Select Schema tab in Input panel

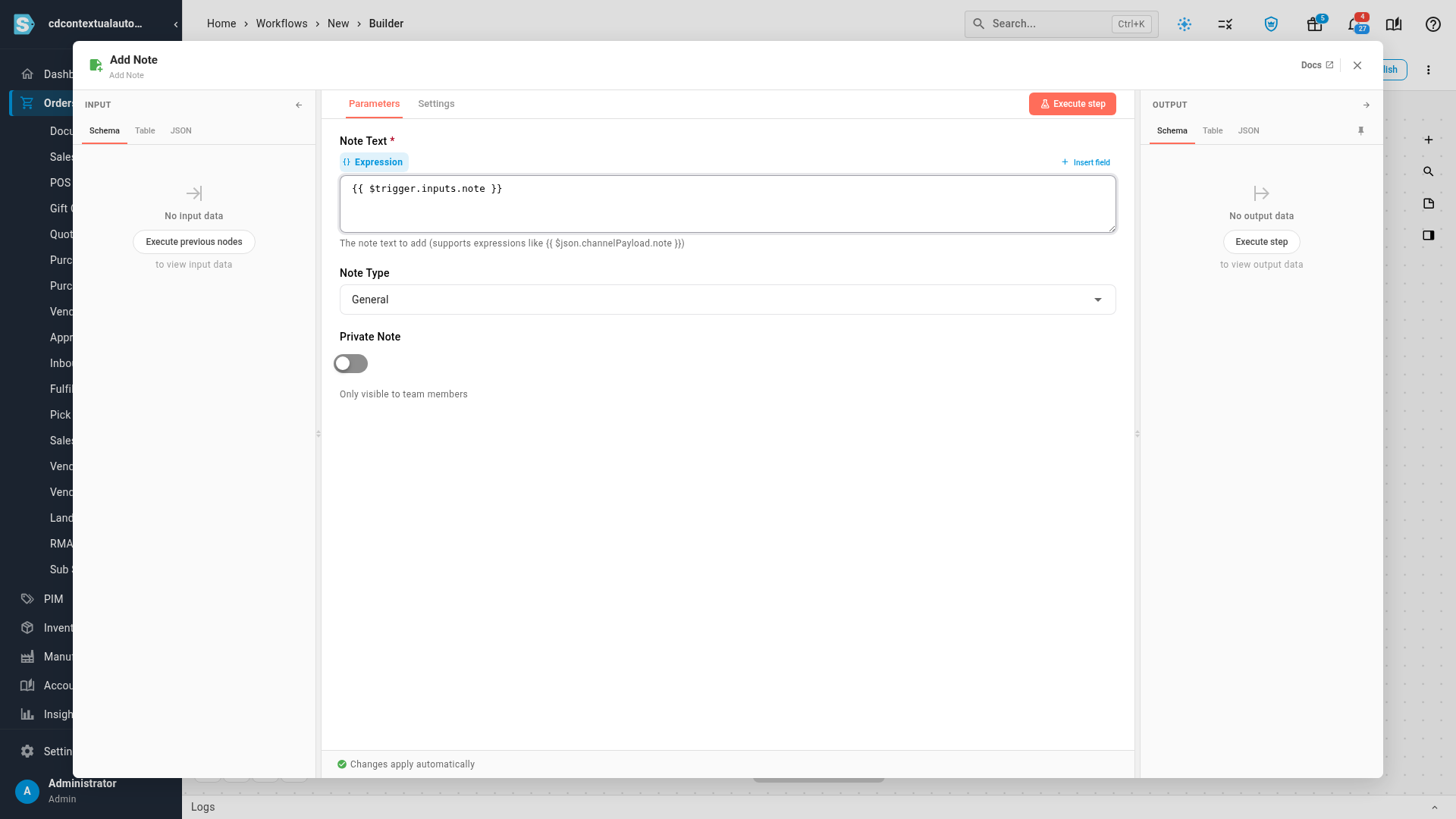point(105,130)
